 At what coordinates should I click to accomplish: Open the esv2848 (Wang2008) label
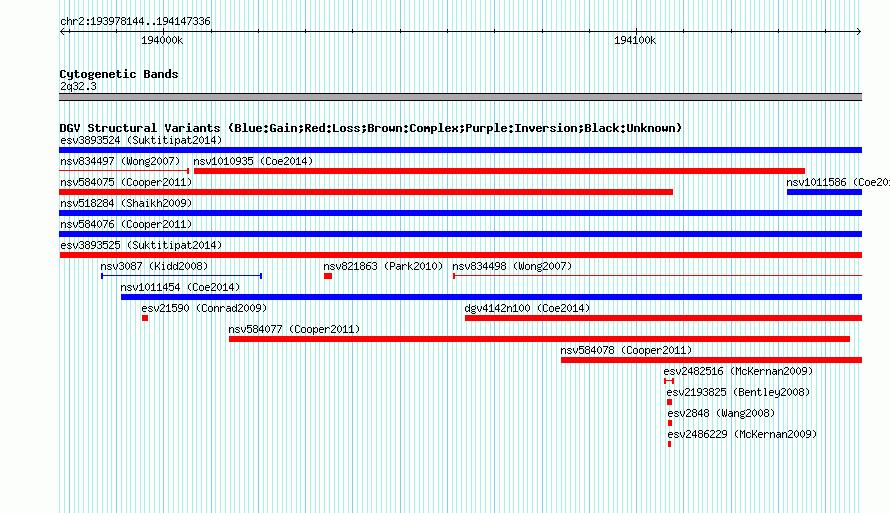pyautogui.click(x=721, y=413)
